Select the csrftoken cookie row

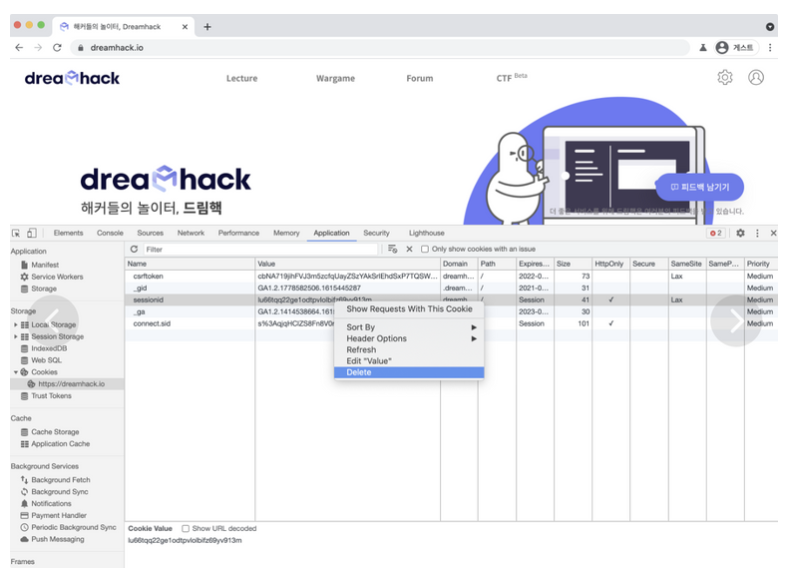tap(451, 276)
